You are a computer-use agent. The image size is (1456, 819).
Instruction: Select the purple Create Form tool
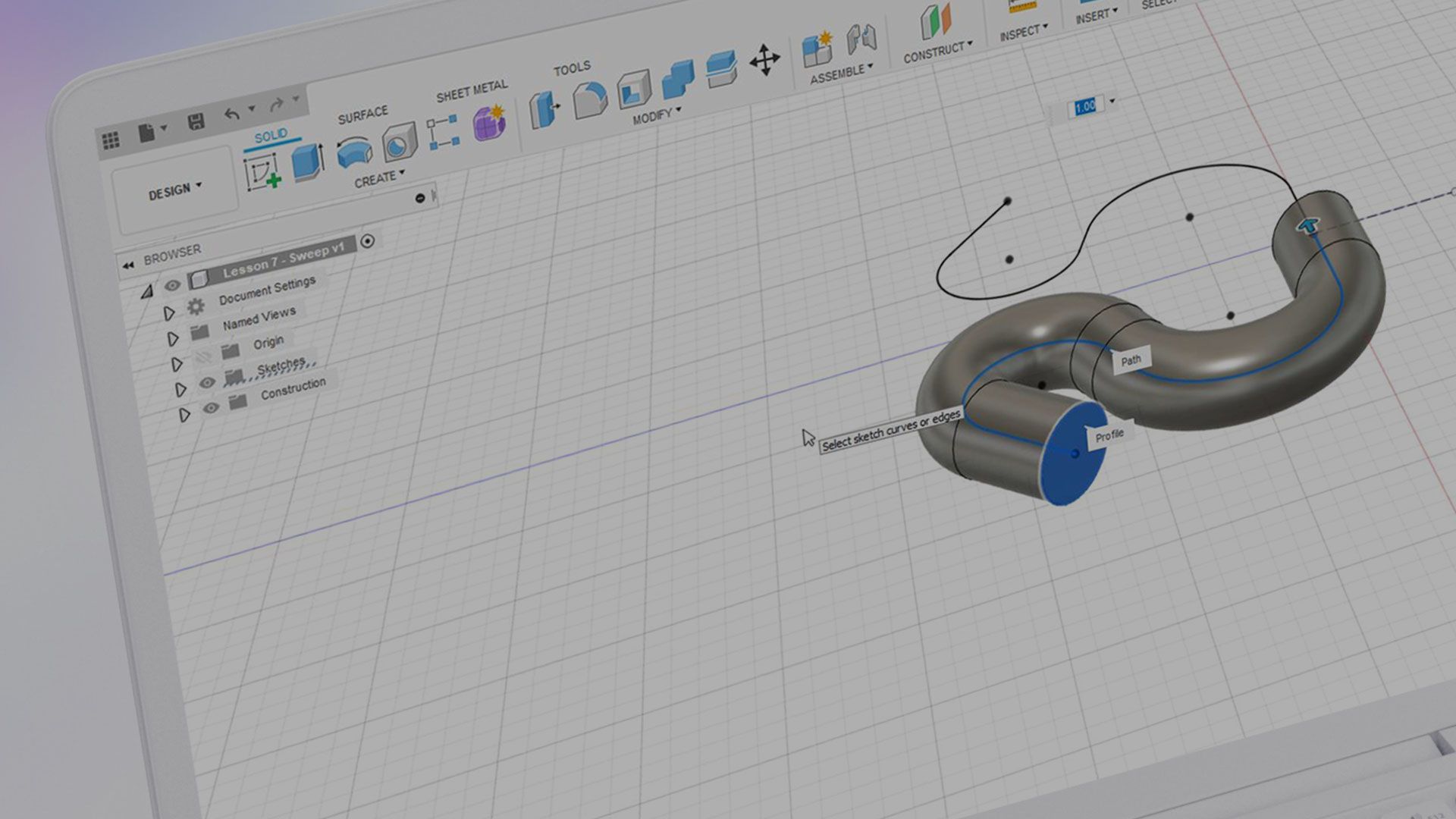(x=488, y=123)
